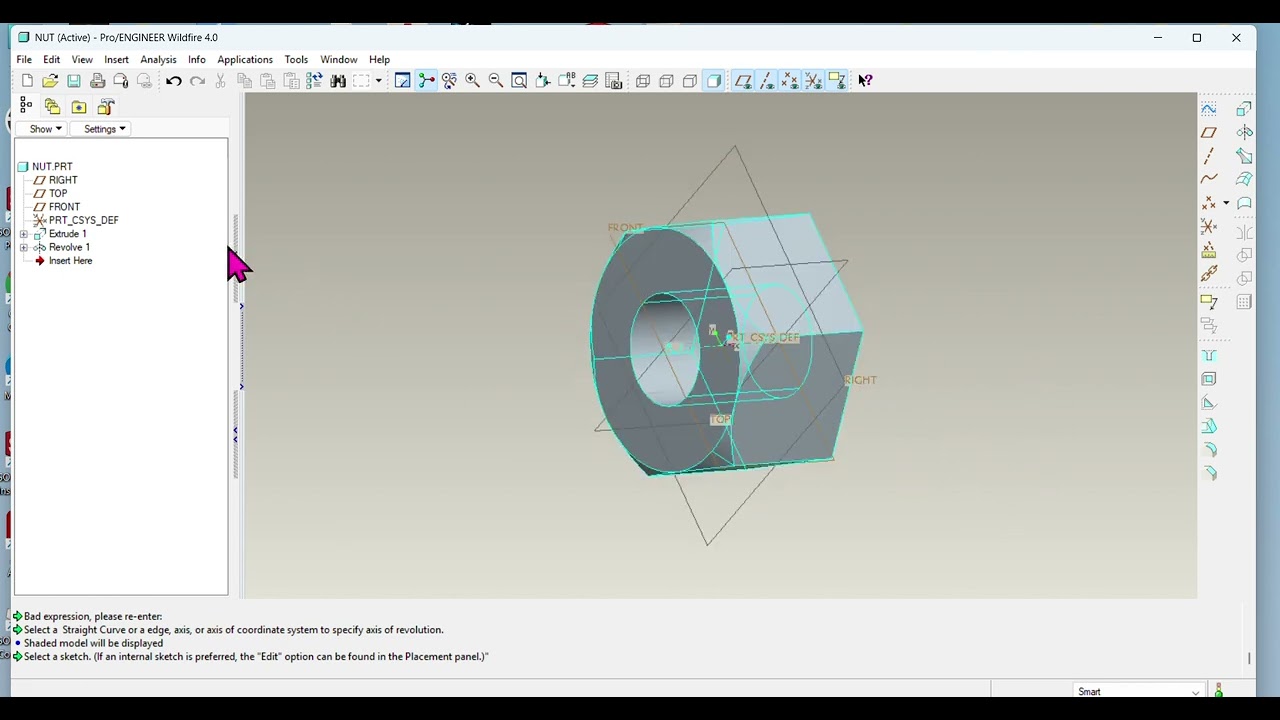The width and height of the screenshot is (1280, 720).
Task: Select the Datum Curve tool
Action: (x=1209, y=179)
